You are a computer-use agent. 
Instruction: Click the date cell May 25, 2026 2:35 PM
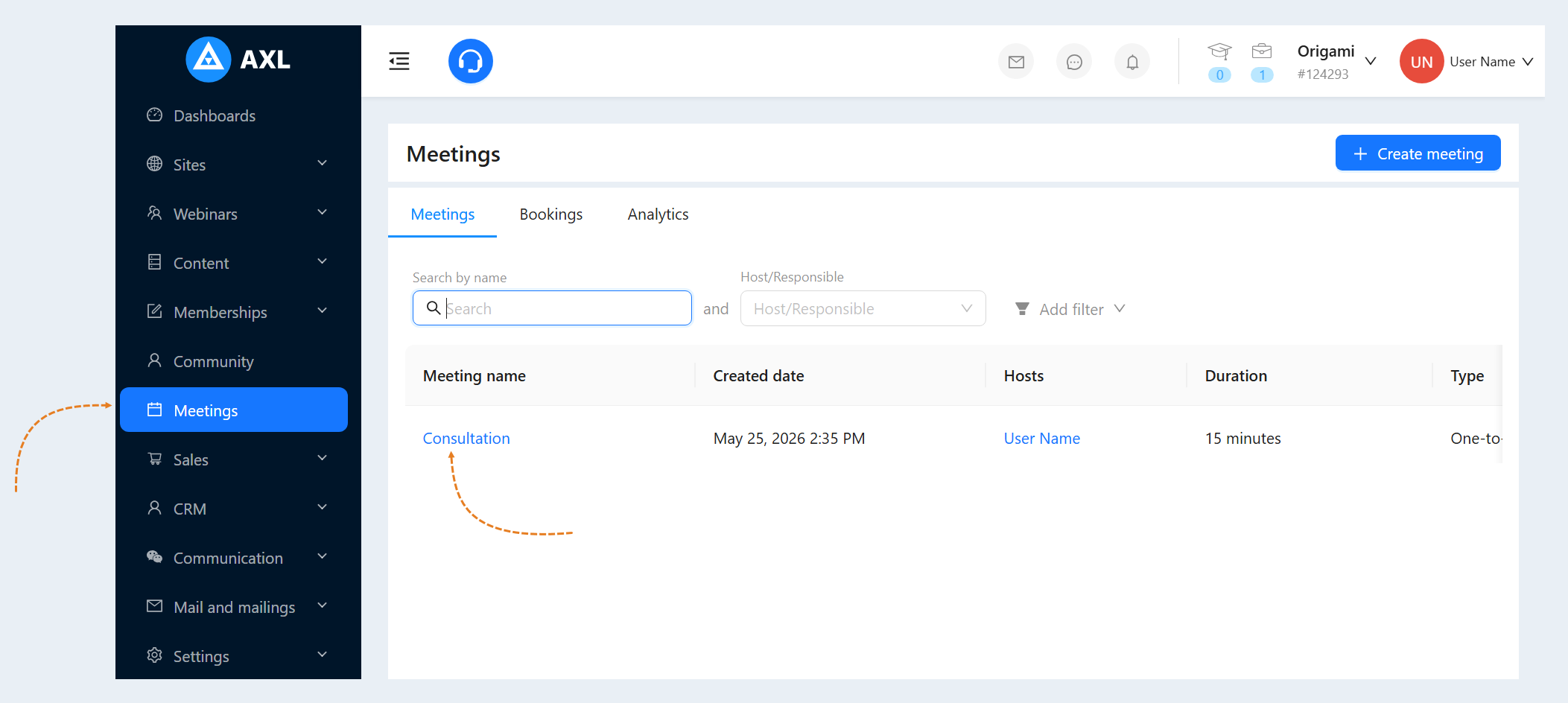point(789,439)
